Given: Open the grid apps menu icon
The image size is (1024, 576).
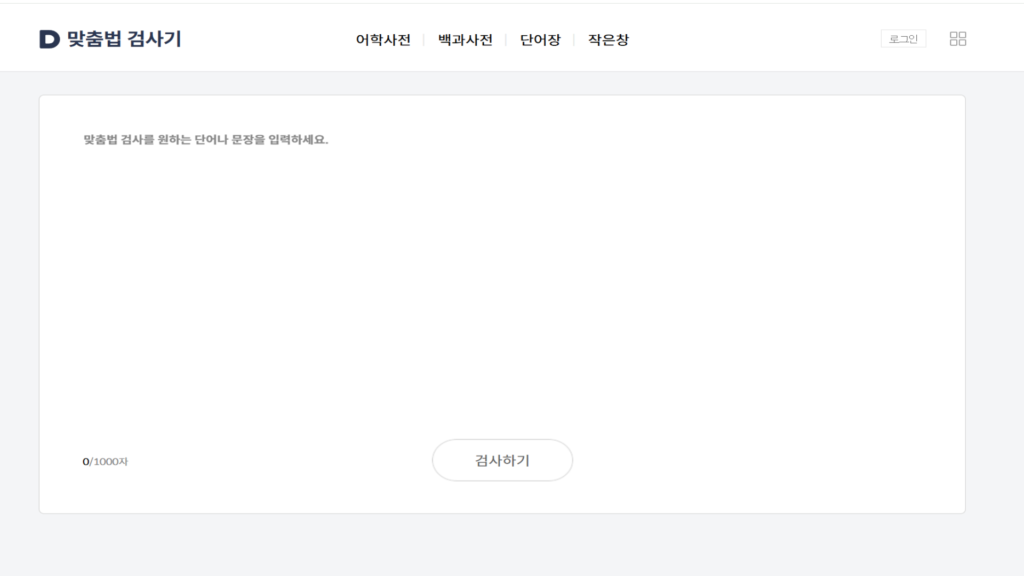Looking at the screenshot, I should pos(957,39).
